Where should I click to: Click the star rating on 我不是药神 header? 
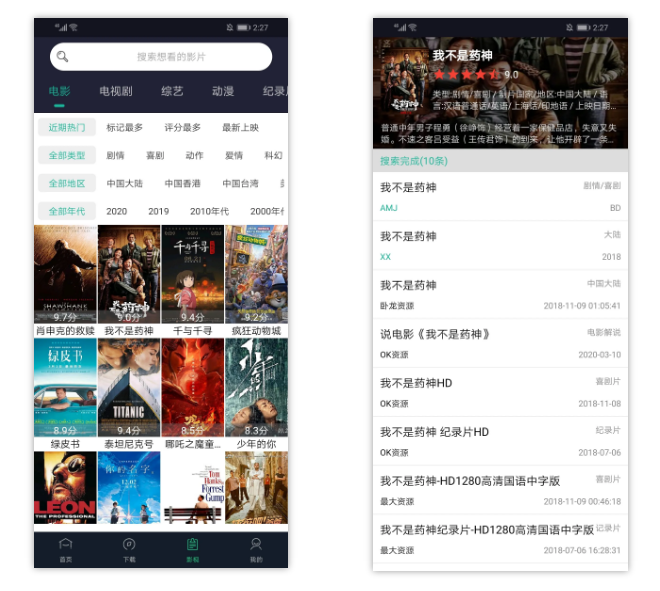(x=467, y=75)
